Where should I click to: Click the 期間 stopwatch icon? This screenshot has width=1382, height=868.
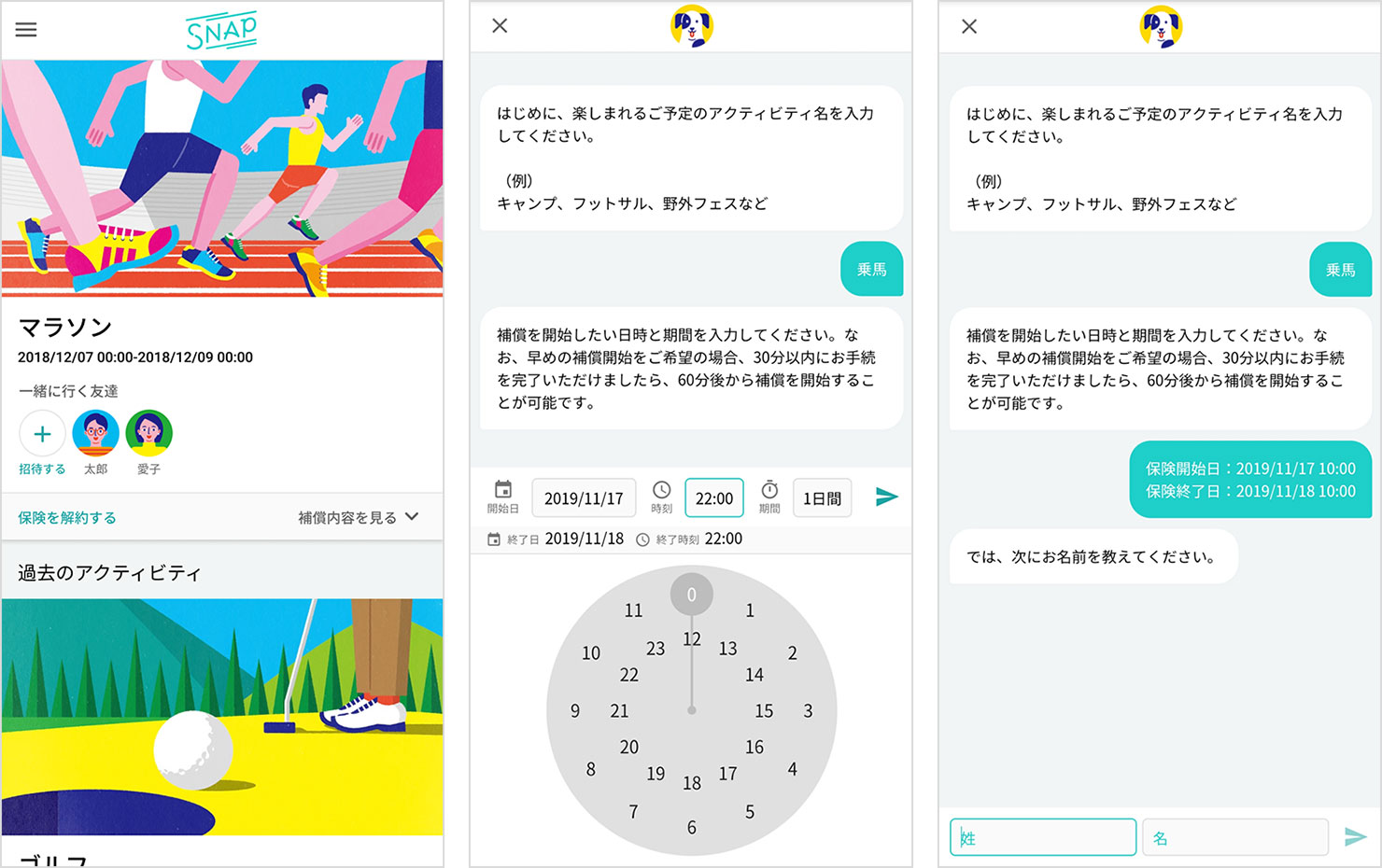click(x=769, y=490)
